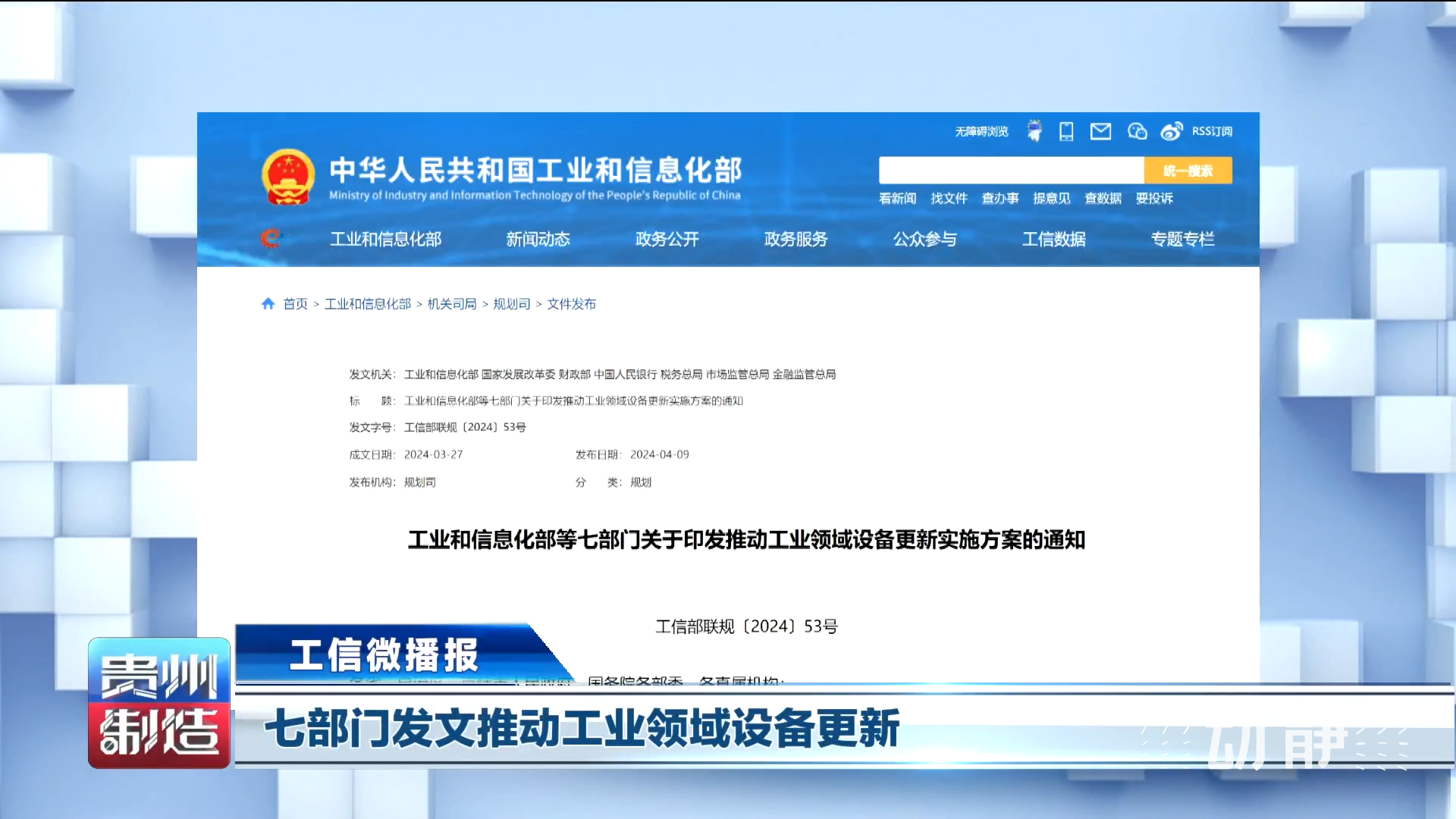Open 新闻动态 navigation menu

click(538, 239)
